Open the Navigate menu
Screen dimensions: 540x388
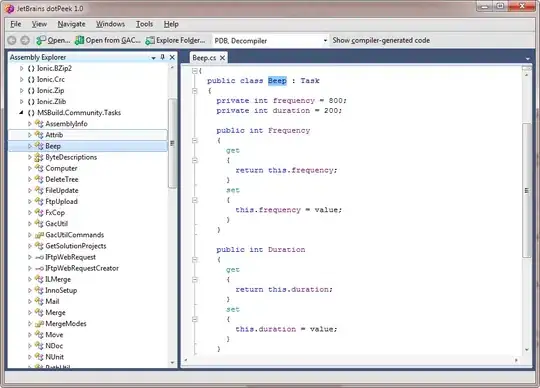pos(71,24)
